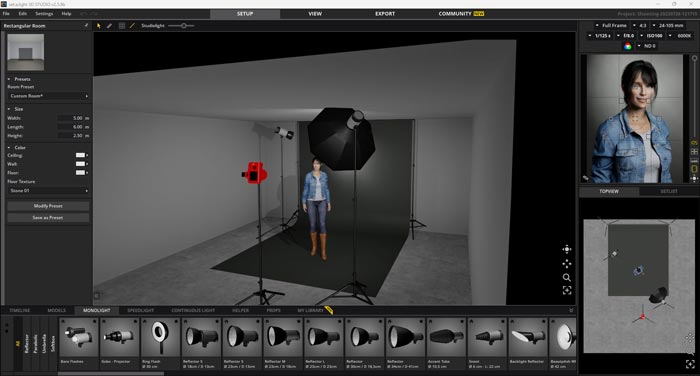Image resolution: width=700 pixels, height=376 pixels.
Task: Click the fit-view icon in topview panel
Action: click(x=690, y=364)
